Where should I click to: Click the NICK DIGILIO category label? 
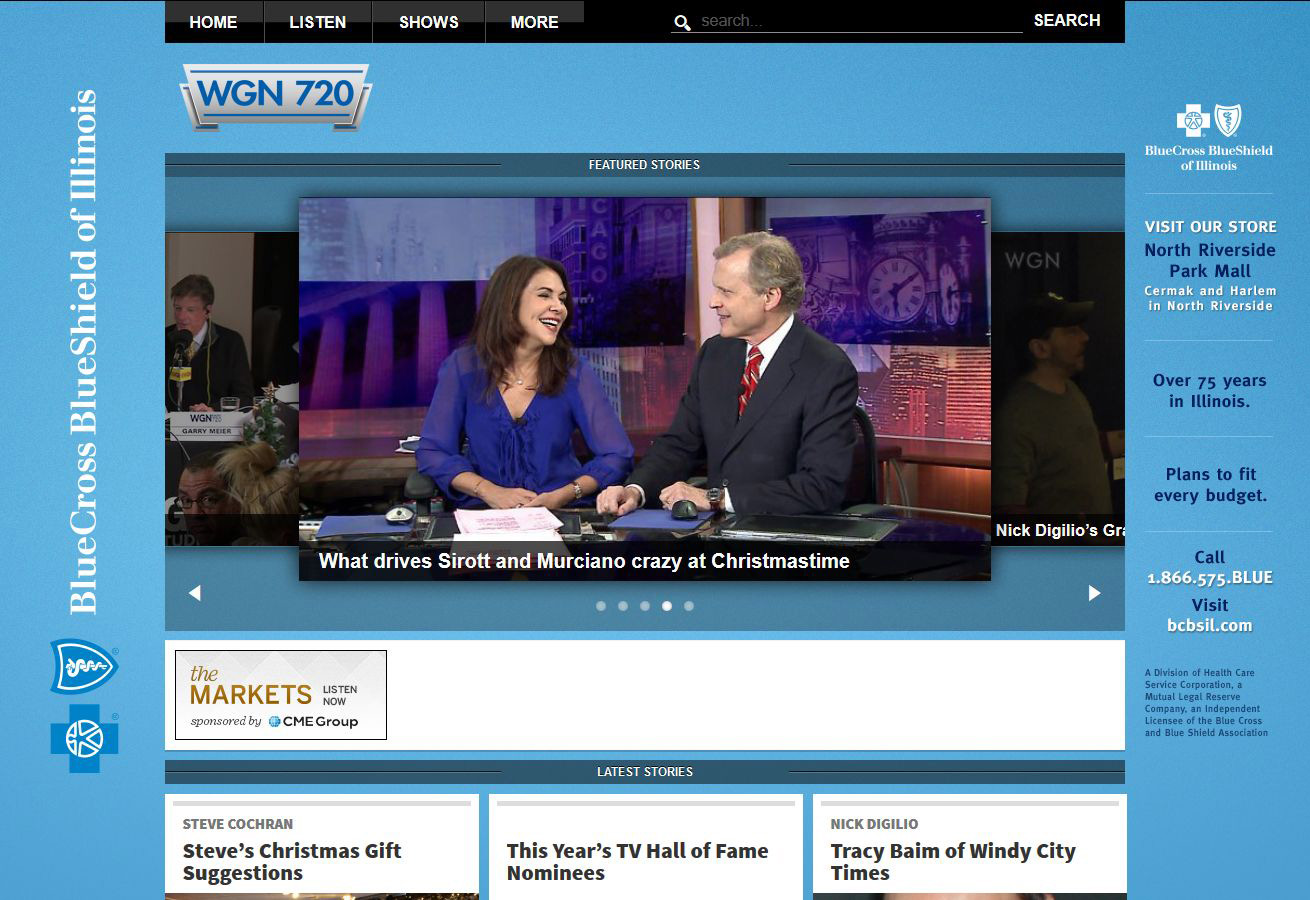(874, 824)
